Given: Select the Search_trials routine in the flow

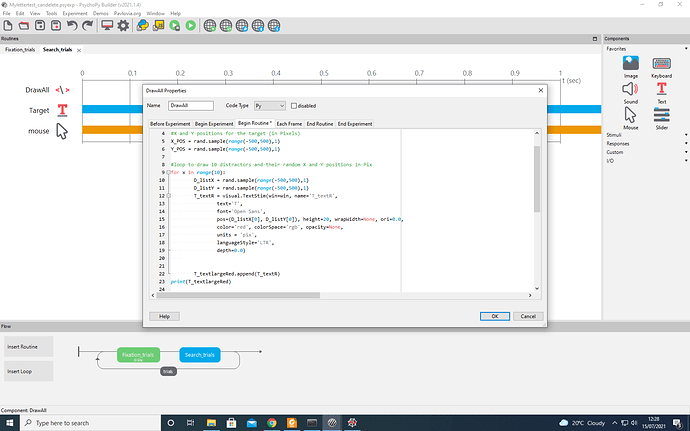Looking at the screenshot, I should click(x=200, y=355).
